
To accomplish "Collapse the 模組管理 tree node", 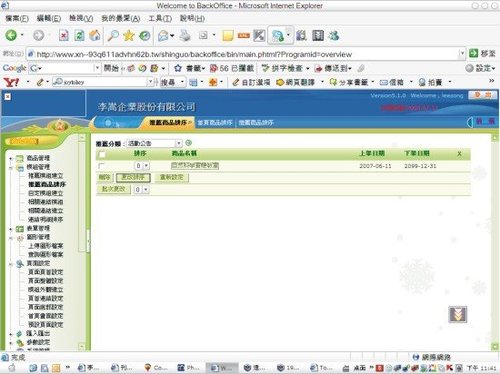I will 11,167.
